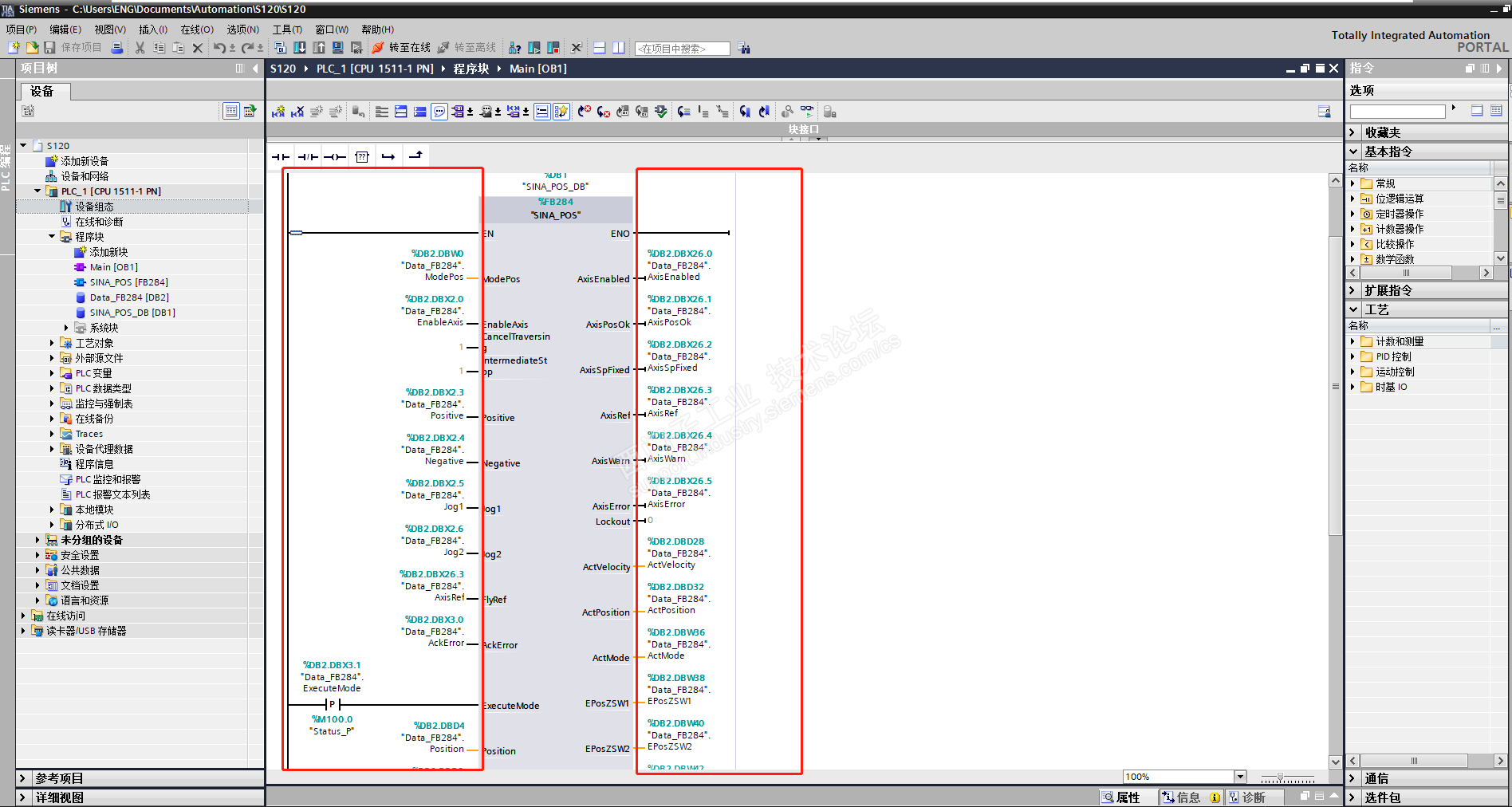
Task: Open the Edit (编辑) menu
Action: coord(65,30)
